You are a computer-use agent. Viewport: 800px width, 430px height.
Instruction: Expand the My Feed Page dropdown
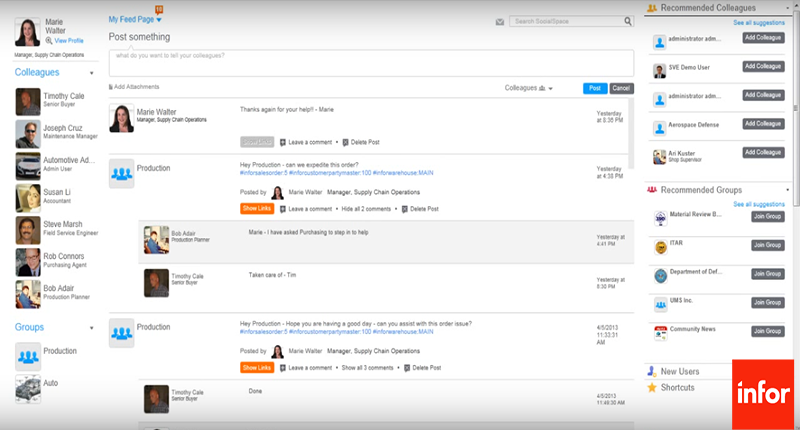(x=158, y=20)
